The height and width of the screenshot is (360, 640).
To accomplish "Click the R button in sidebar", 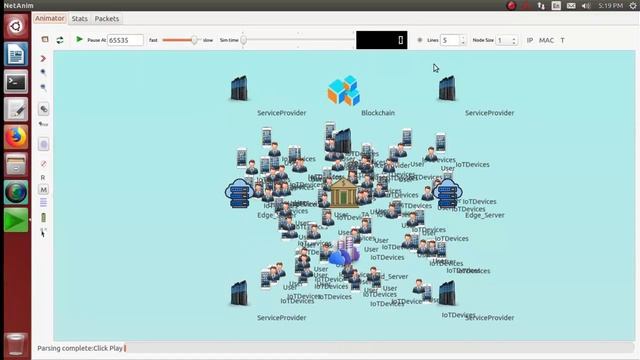I will [x=43, y=178].
